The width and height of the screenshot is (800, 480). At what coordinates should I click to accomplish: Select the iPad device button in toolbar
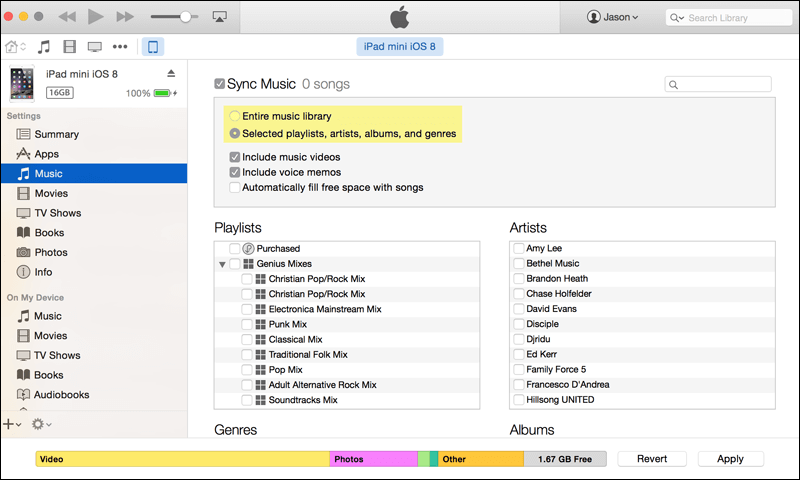153,47
